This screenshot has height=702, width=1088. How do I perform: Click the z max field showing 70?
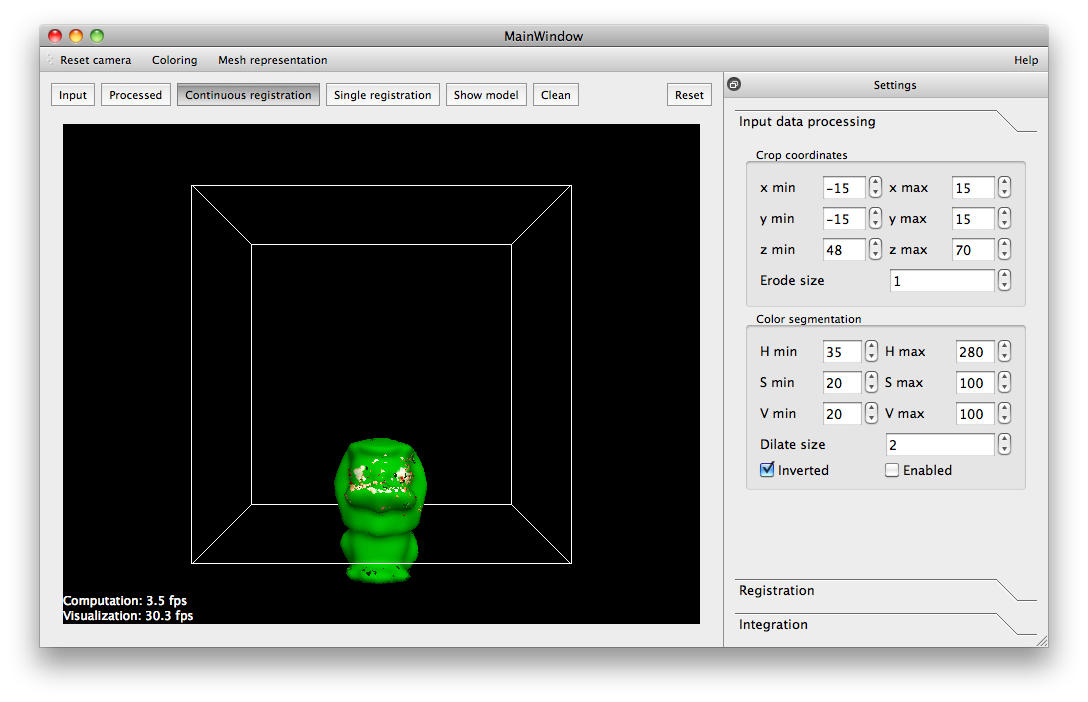[x=974, y=250]
